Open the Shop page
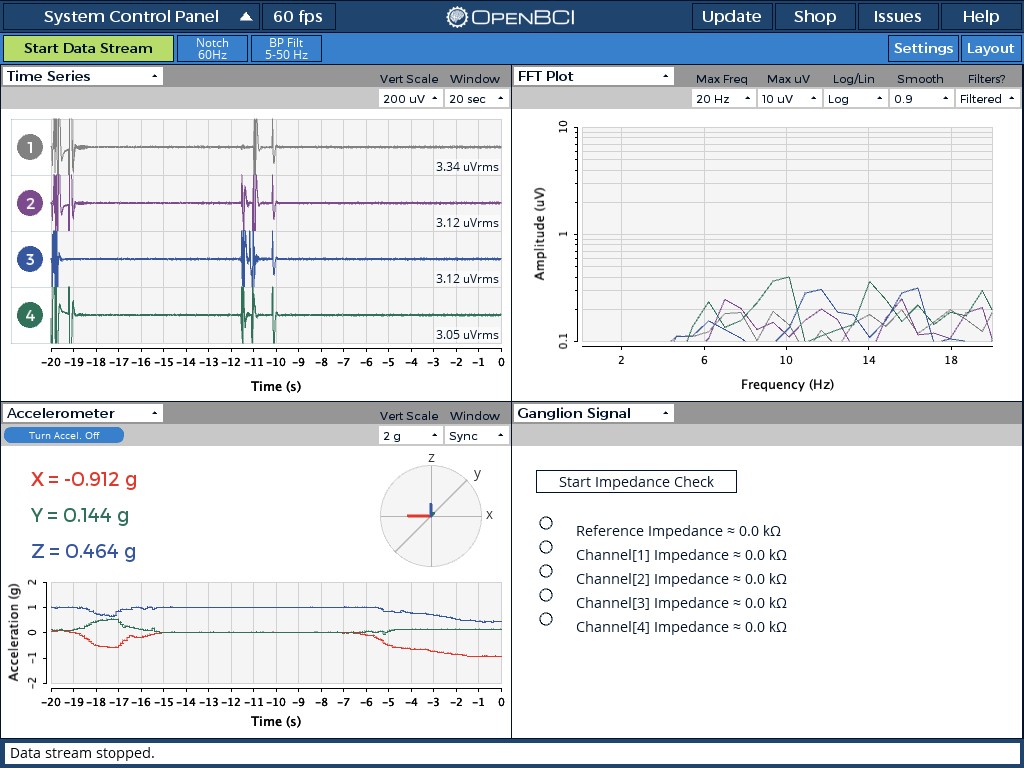Screen dimensions: 1024x768 point(815,16)
